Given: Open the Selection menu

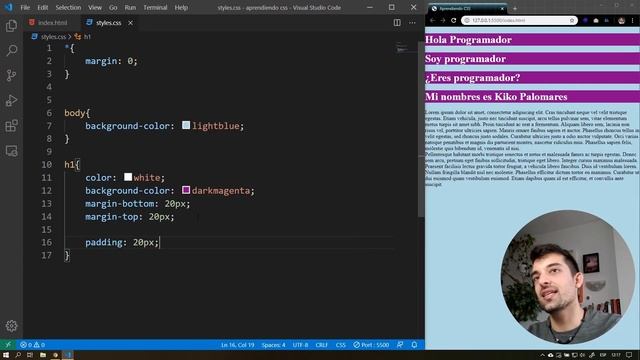Looking at the screenshot, I should 68,7.
